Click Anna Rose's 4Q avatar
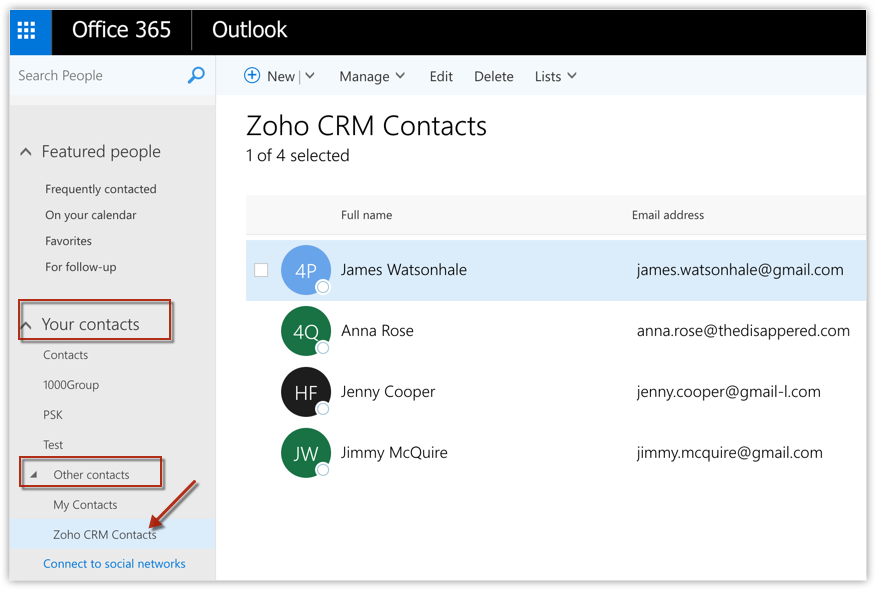 (305, 331)
